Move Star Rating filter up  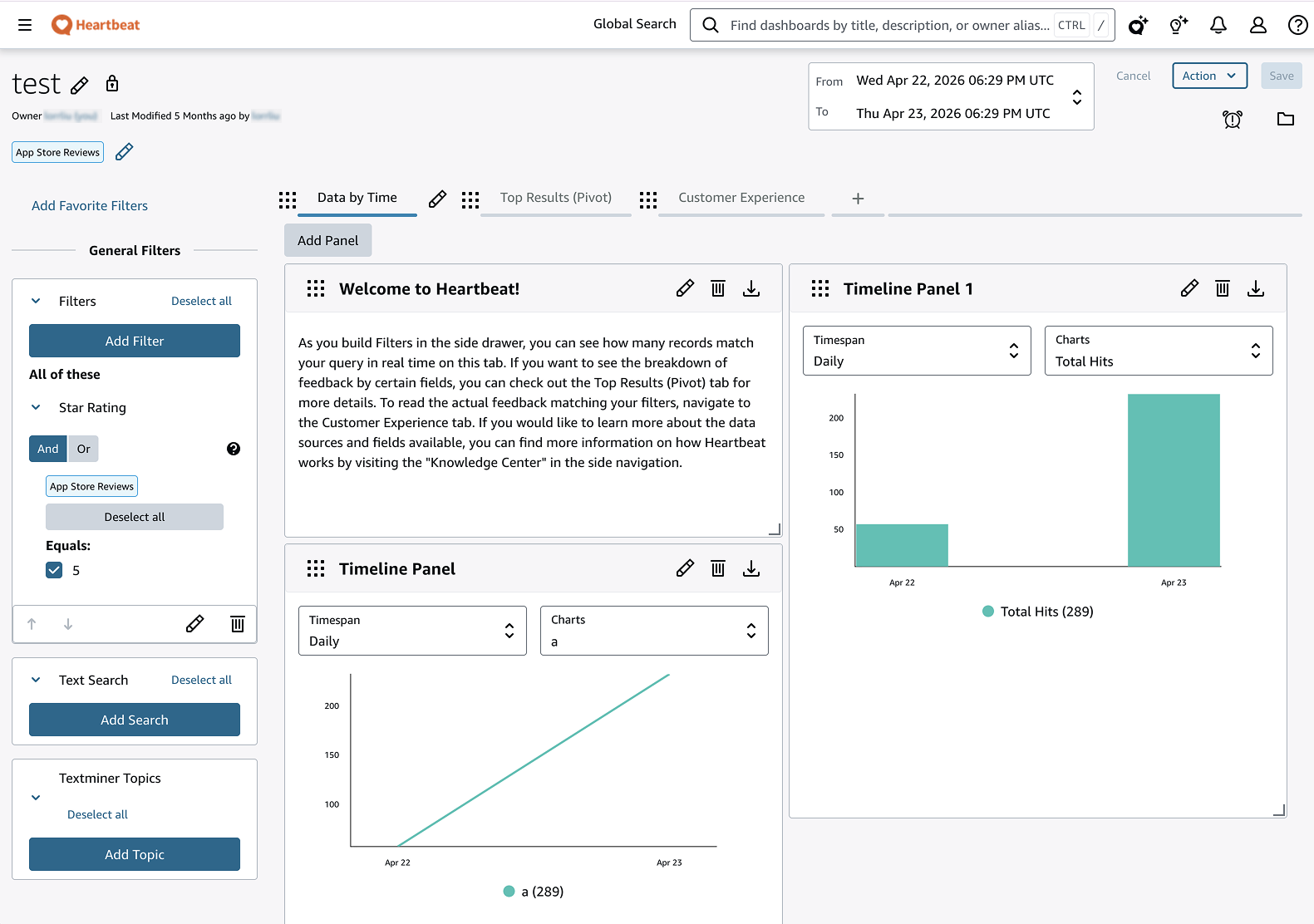pos(32,624)
